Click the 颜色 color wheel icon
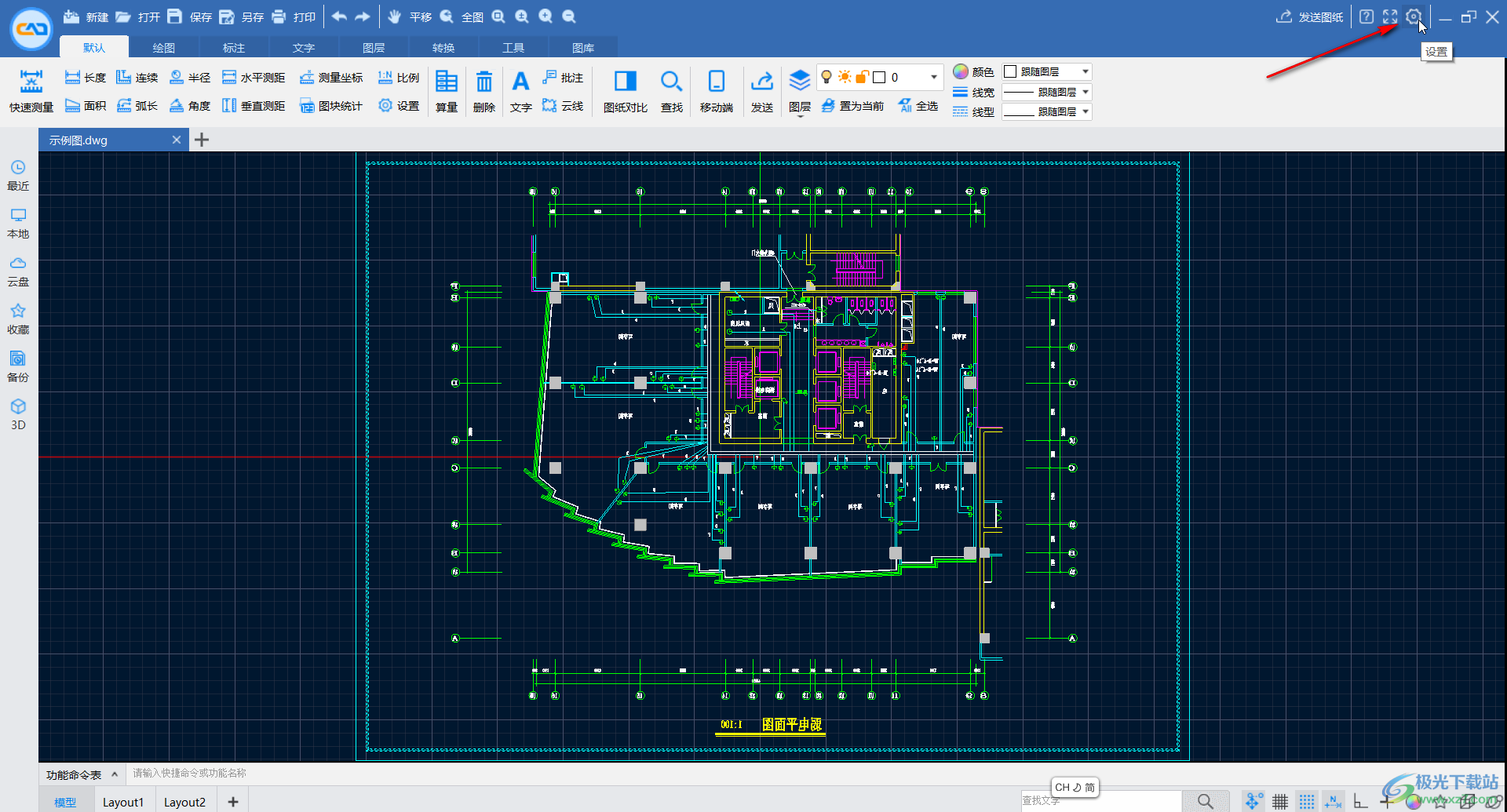This screenshot has width=1507, height=812. click(x=961, y=71)
